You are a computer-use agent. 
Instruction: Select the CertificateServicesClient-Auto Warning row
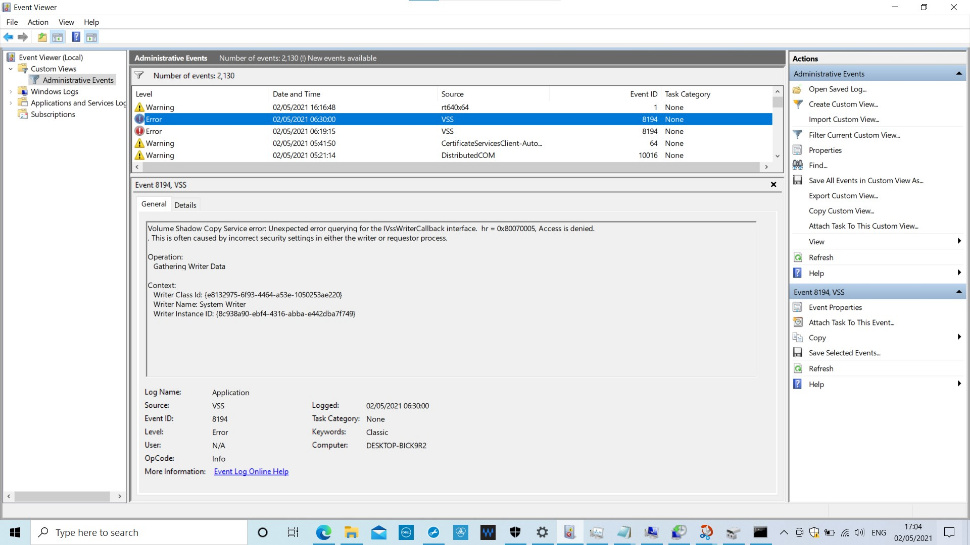tap(452, 143)
